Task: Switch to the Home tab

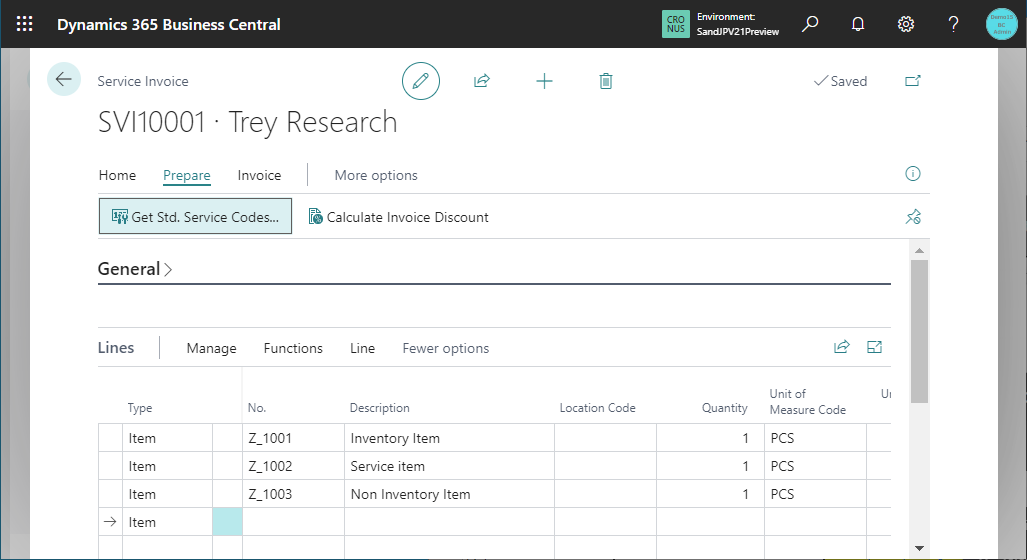Action: [117, 175]
